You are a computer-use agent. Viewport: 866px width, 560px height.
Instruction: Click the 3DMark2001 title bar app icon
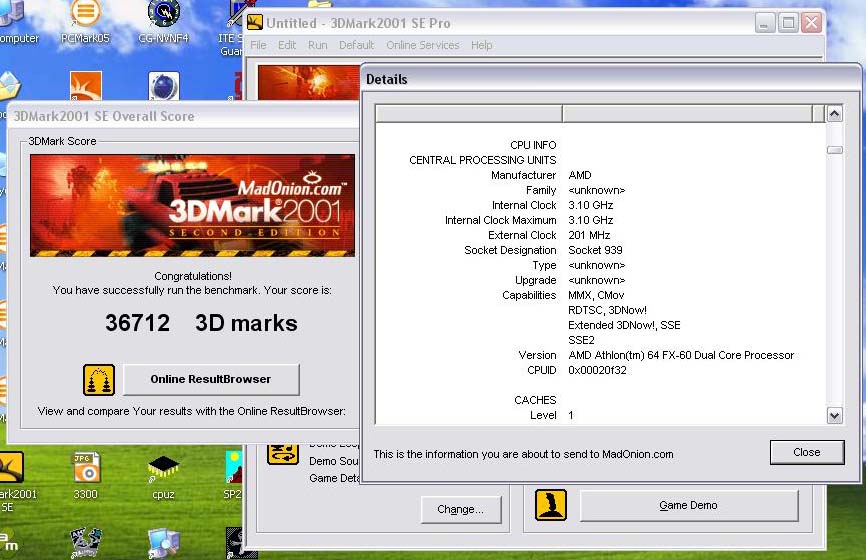pyautogui.click(x=255, y=23)
